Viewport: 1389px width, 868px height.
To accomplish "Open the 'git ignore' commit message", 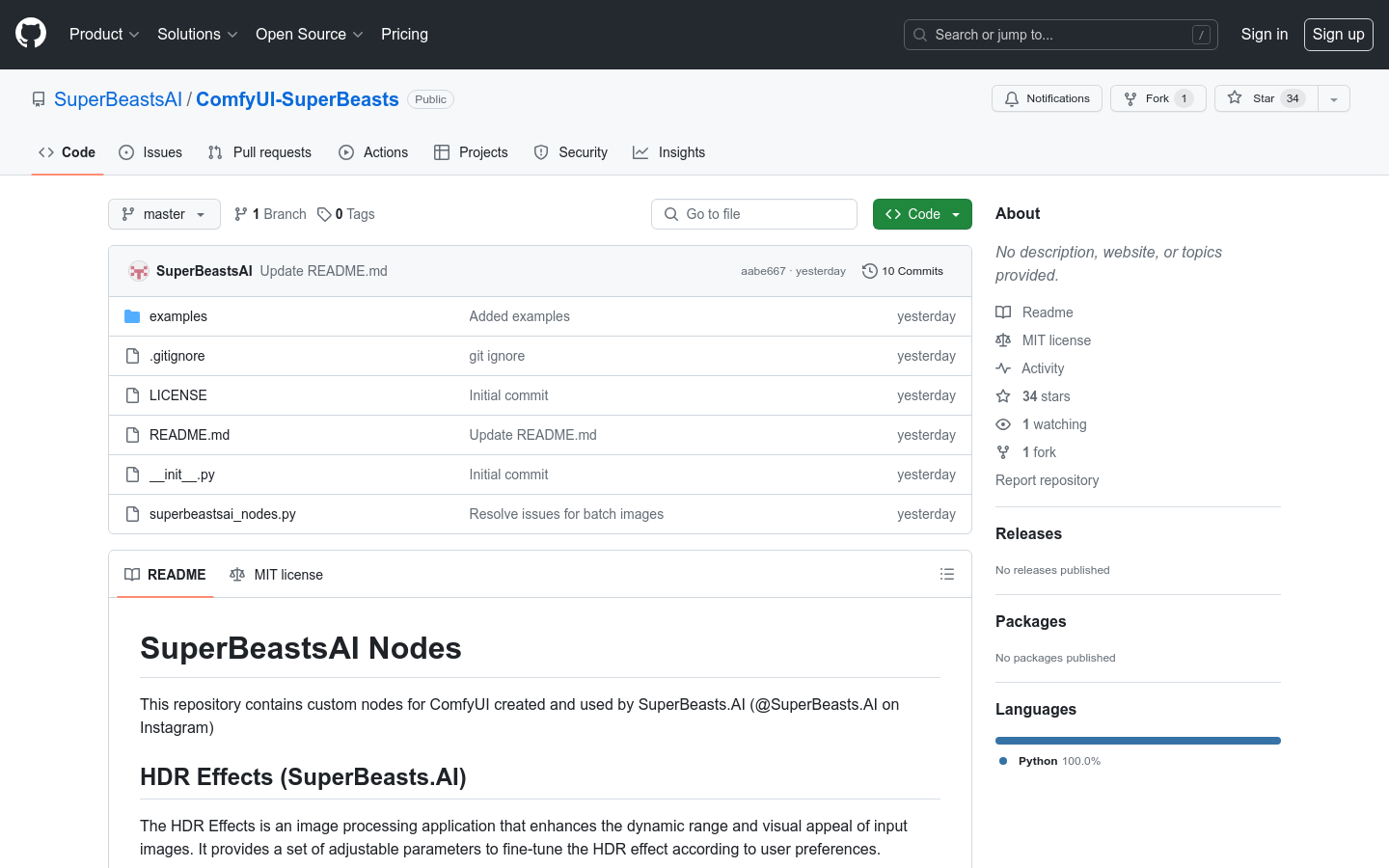I will 497,356.
